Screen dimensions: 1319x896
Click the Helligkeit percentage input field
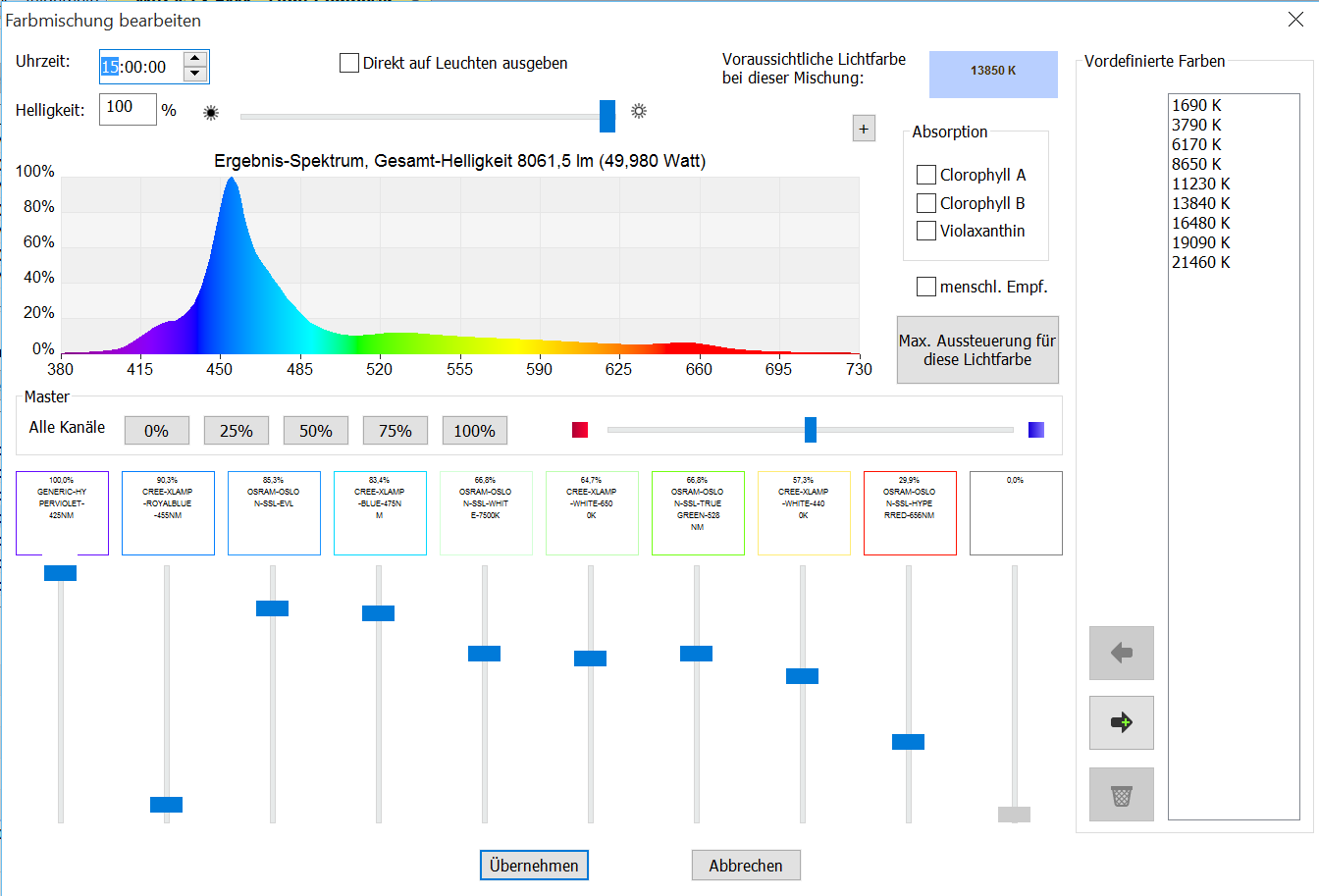click(x=128, y=109)
